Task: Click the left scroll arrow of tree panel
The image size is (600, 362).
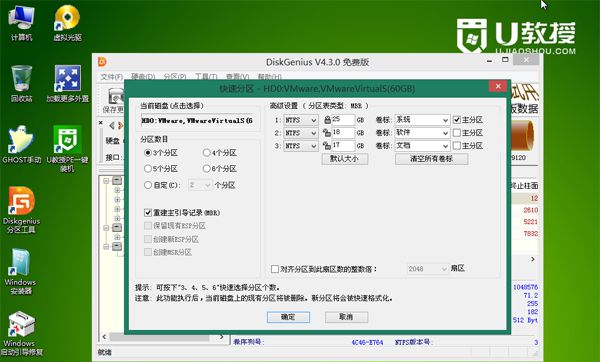Action: [x=104, y=337]
